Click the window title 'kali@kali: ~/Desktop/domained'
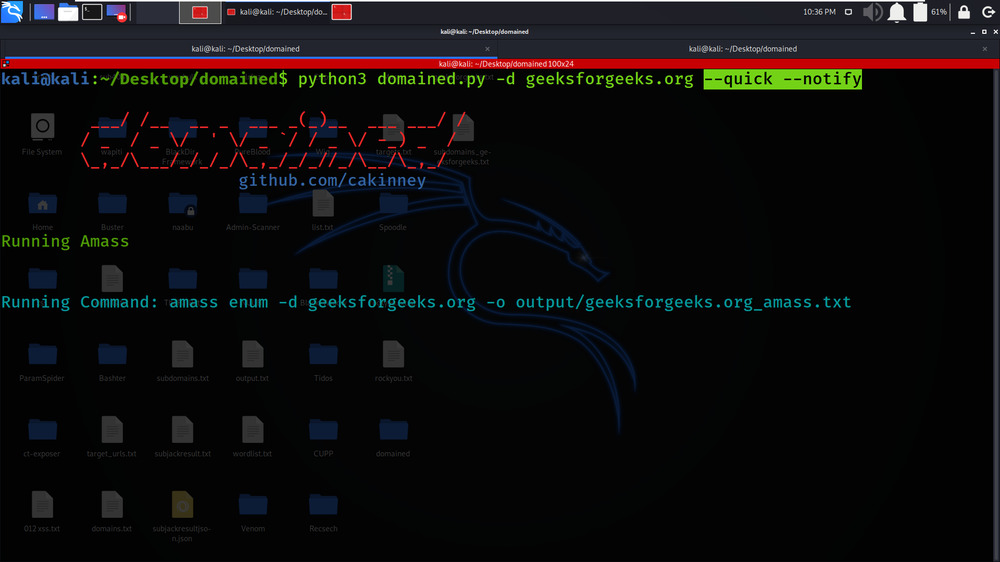Image resolution: width=1000 pixels, height=562 pixels. point(484,32)
